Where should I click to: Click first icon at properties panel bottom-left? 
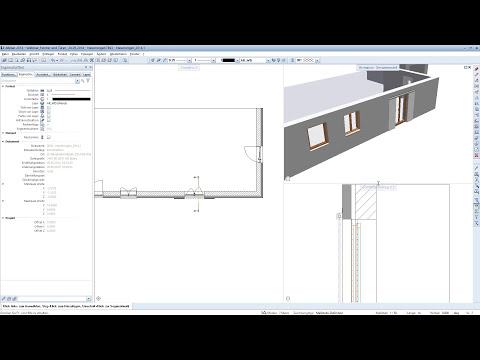click(4, 299)
